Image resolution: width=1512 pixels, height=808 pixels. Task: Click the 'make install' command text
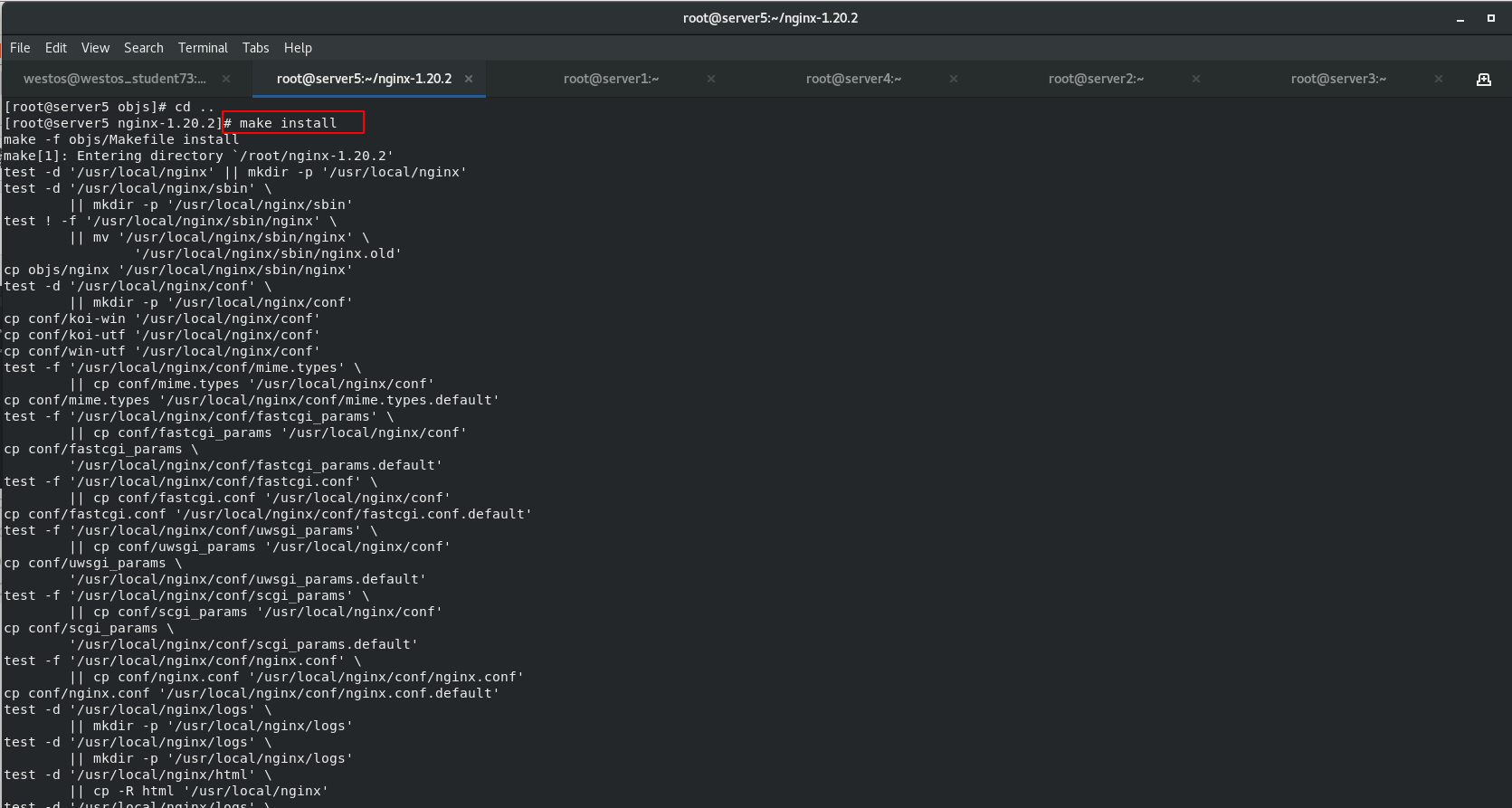pos(288,123)
